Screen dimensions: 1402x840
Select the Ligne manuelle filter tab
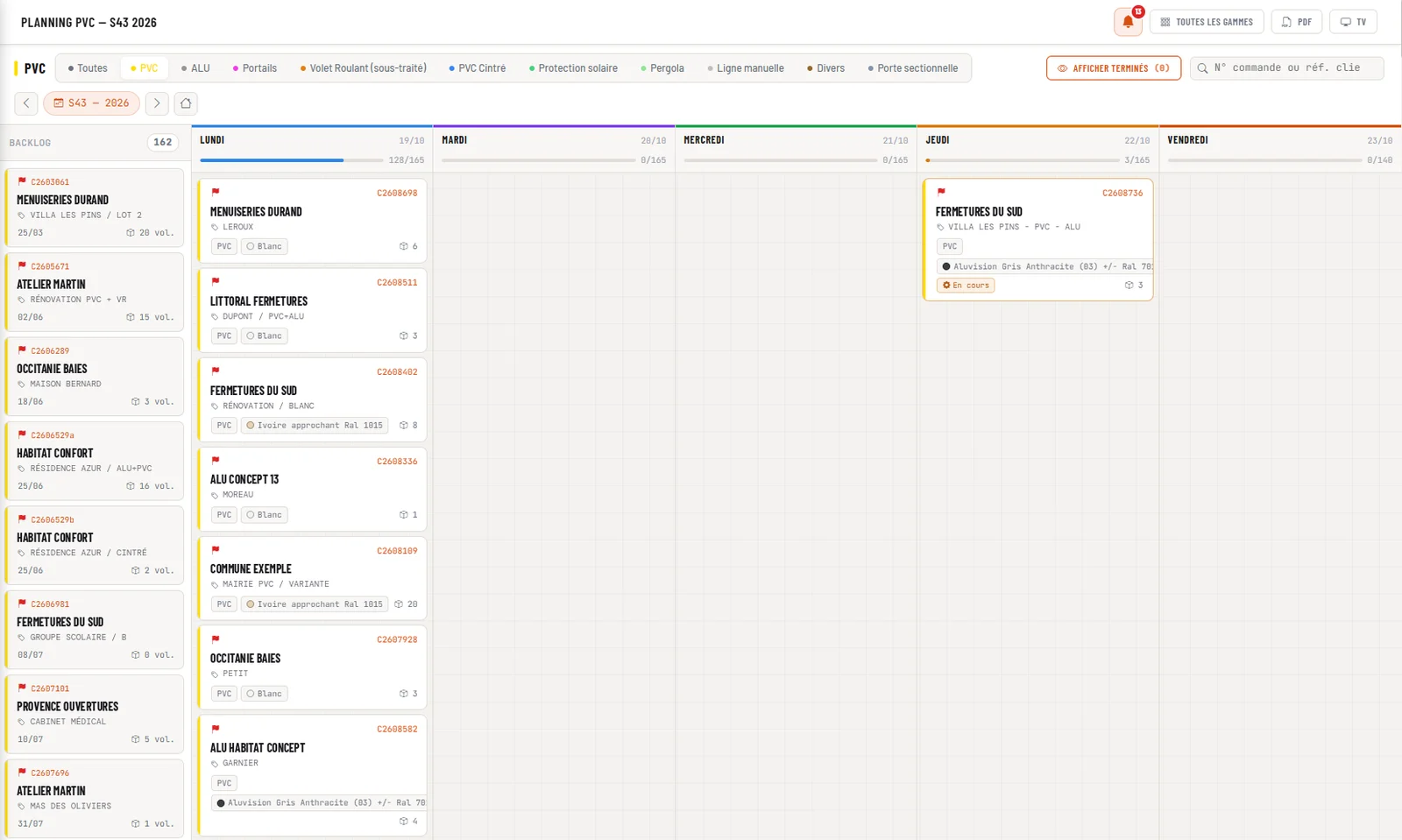pyautogui.click(x=746, y=68)
